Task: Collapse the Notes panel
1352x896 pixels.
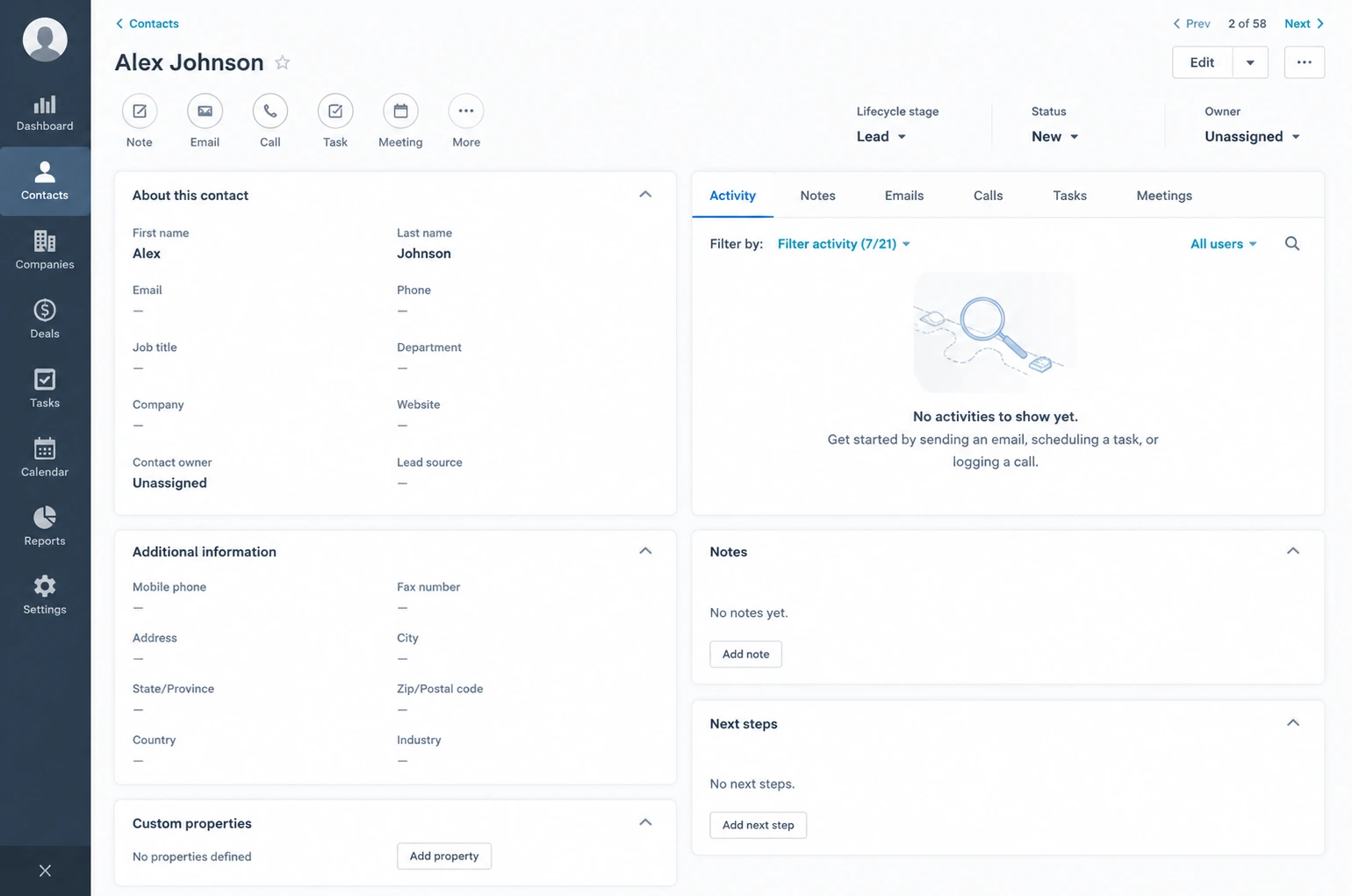Action: (1292, 551)
